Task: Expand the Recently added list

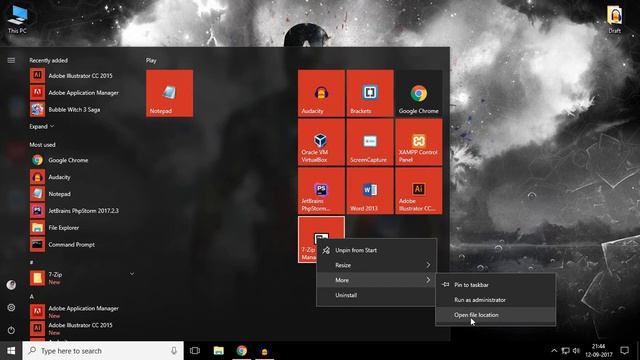Action: click(x=41, y=127)
